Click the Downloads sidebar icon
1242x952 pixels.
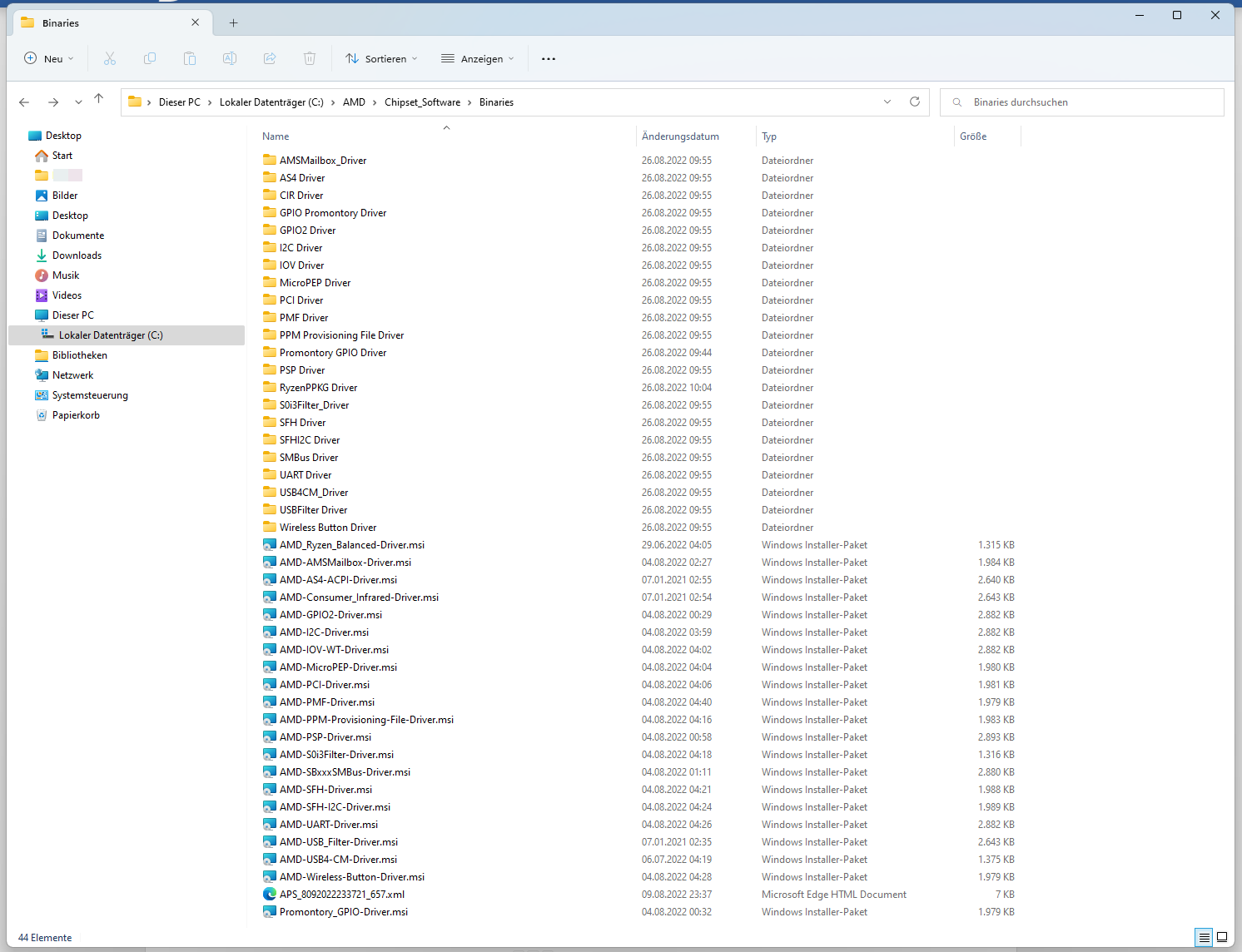tap(42, 255)
